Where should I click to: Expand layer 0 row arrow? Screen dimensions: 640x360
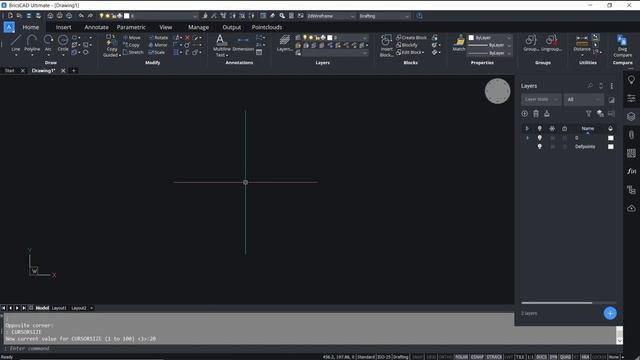[527, 138]
